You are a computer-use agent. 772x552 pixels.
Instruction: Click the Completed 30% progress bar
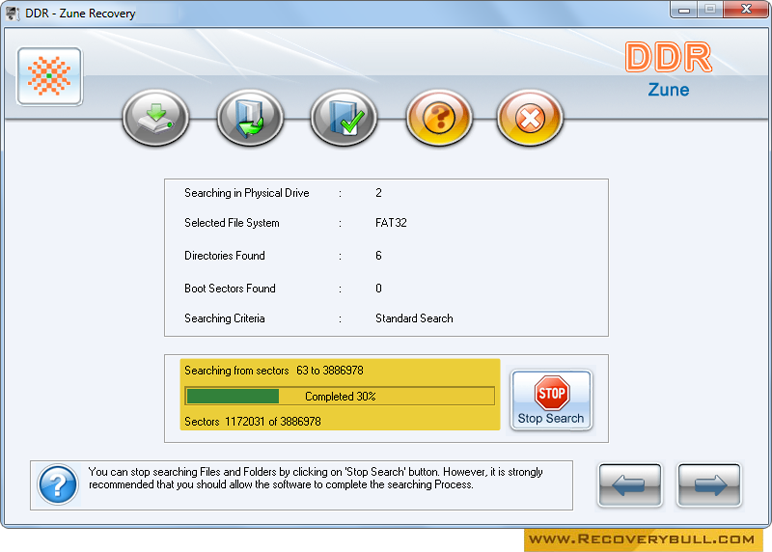point(340,396)
